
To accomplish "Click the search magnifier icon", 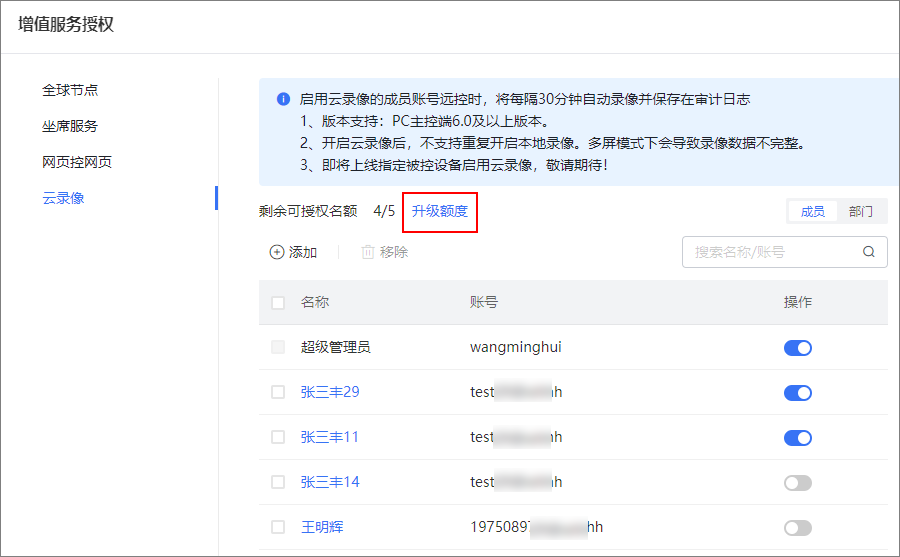I will pos(869,252).
